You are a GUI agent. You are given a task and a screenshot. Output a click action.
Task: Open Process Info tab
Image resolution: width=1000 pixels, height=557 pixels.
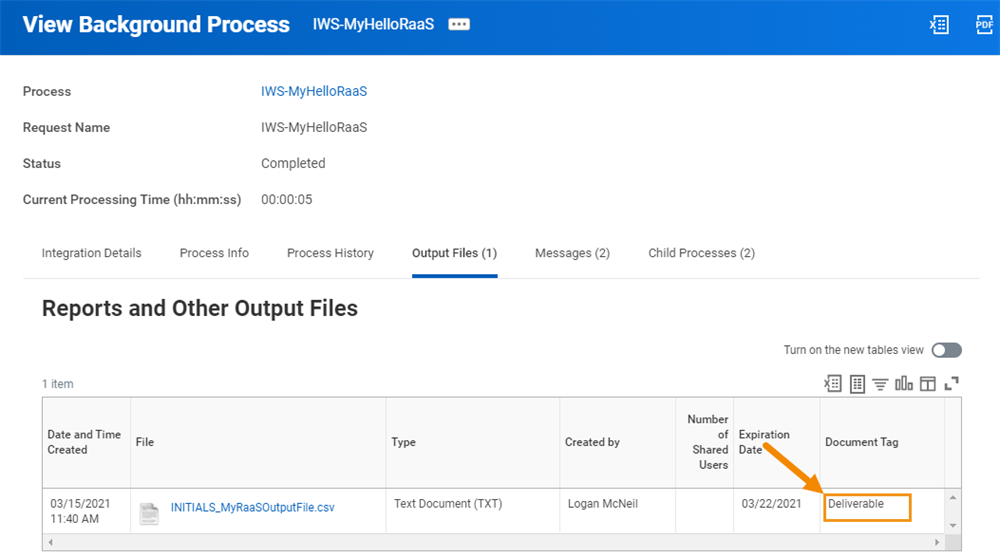click(214, 253)
